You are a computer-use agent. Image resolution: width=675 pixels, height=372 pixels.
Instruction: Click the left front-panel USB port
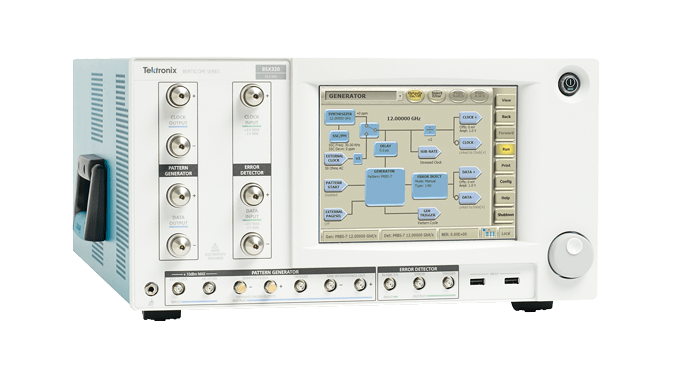point(477,282)
